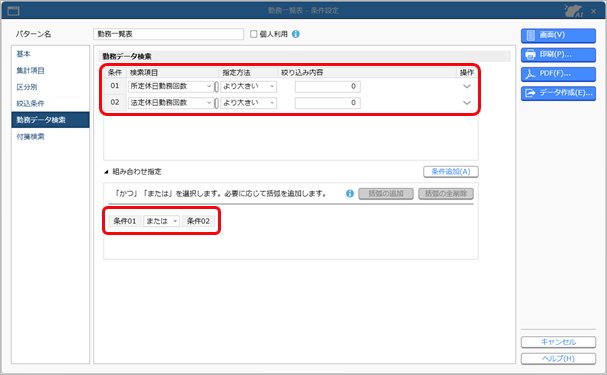
Task: Click the 印刷(P)... button
Action: point(558,55)
